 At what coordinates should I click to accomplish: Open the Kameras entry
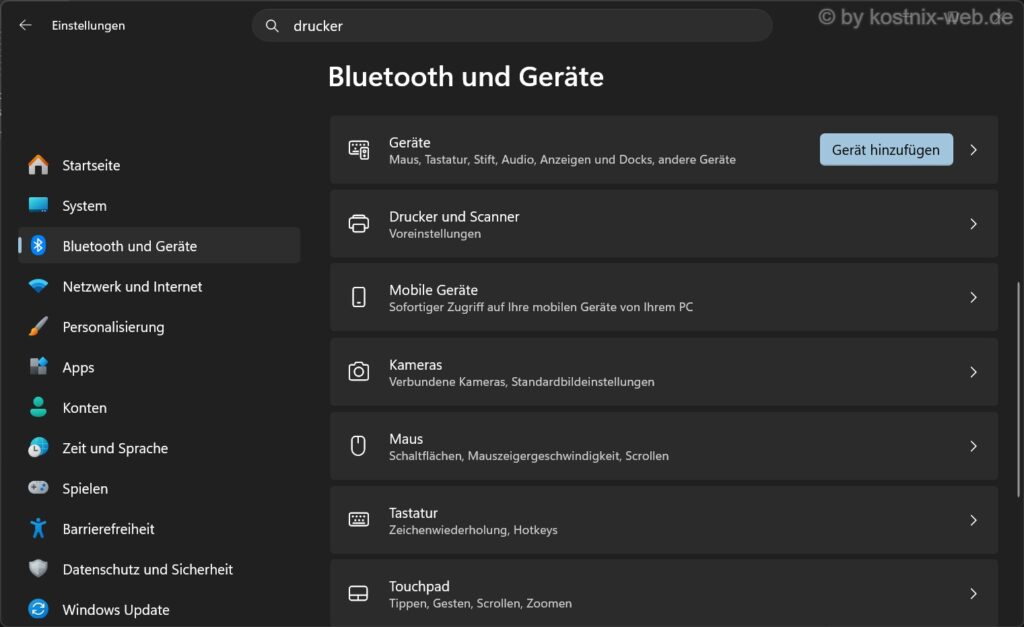point(664,372)
